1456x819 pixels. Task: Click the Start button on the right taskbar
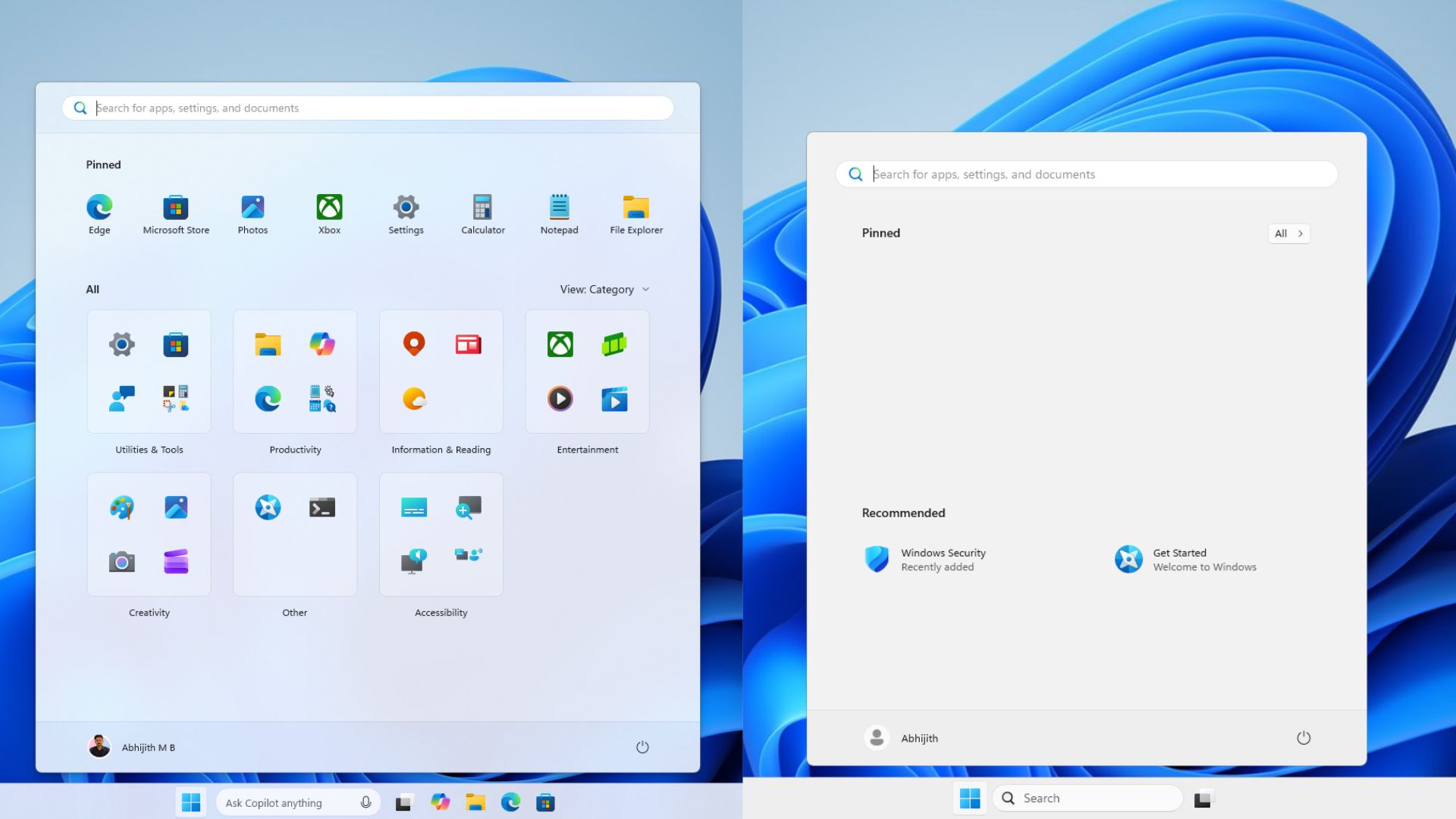970,798
